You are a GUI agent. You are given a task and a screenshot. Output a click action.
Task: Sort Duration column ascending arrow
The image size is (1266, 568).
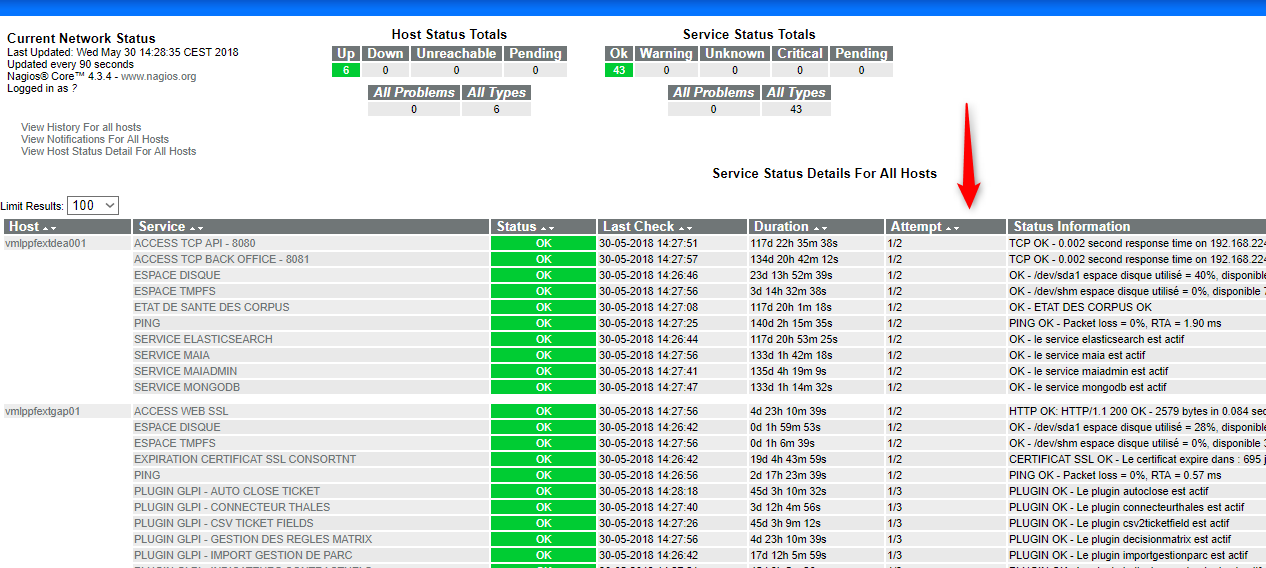816,228
